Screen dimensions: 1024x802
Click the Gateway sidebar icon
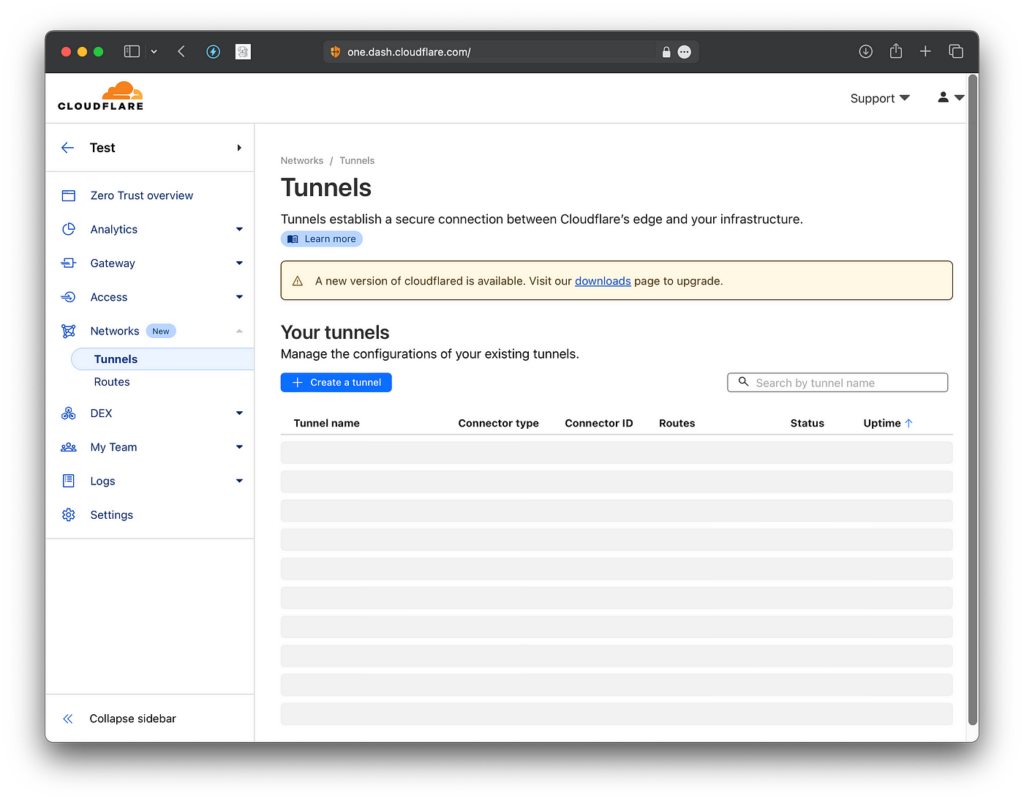(x=67, y=263)
